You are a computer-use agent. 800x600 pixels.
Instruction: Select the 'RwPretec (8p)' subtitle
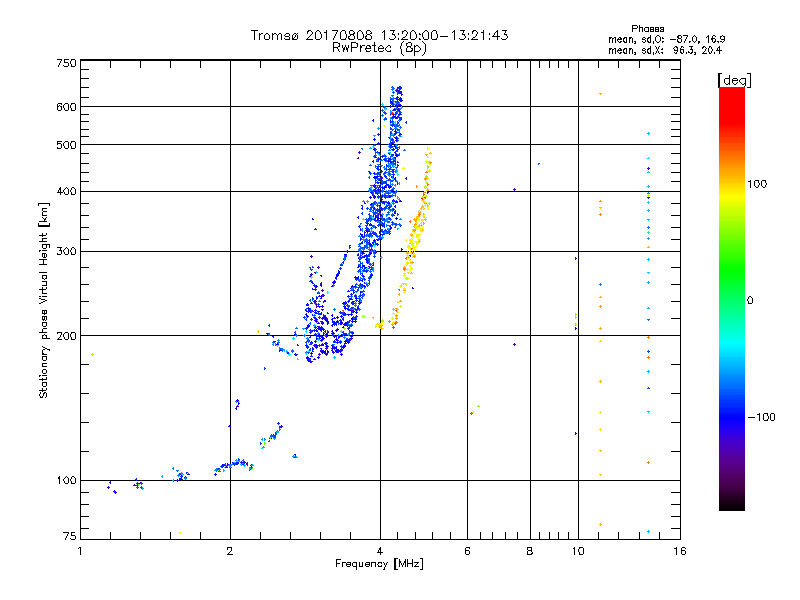[379, 48]
